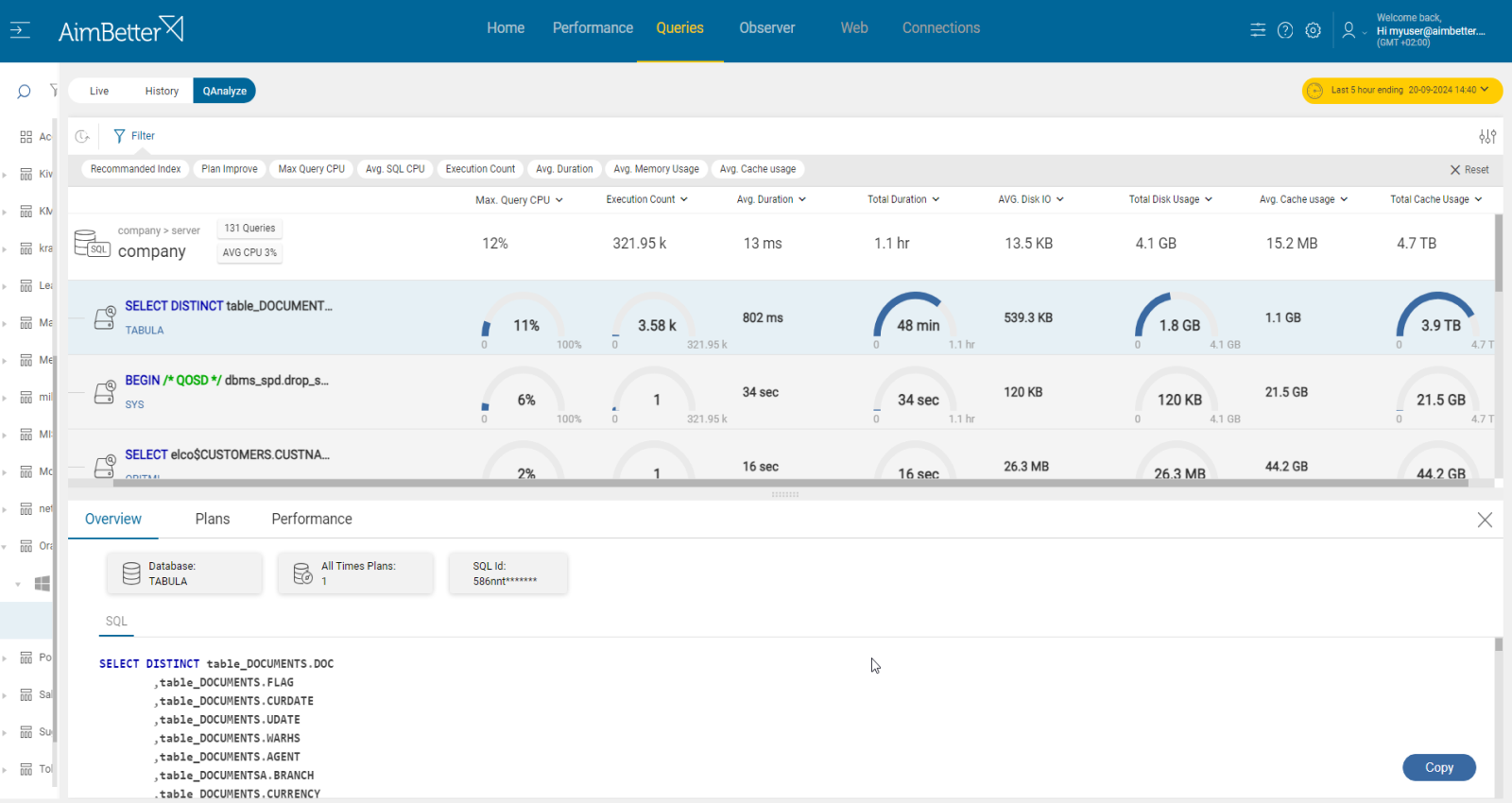The height and width of the screenshot is (803, 1512).
Task: Click the server icon next to Ora
Action: (26, 546)
